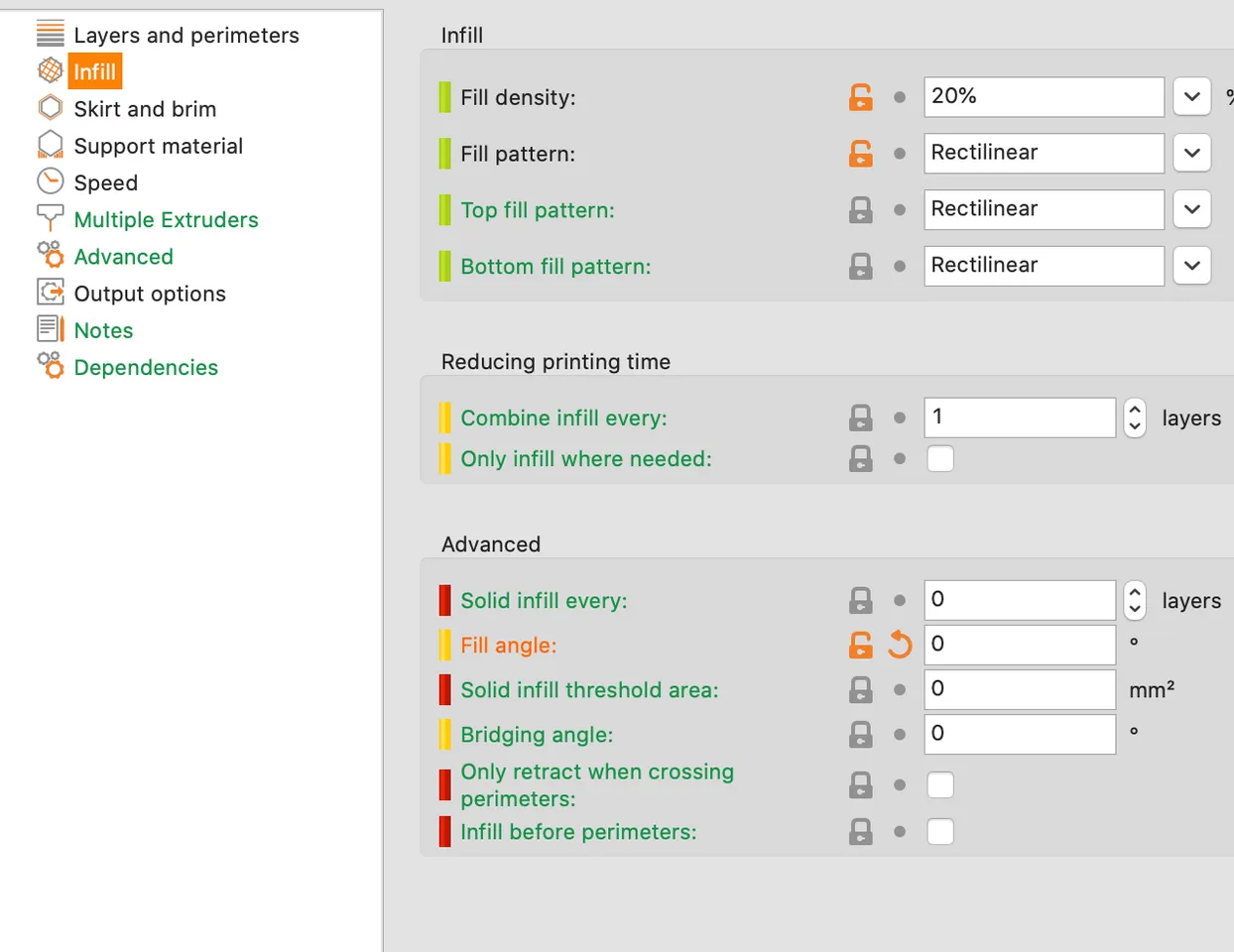Expand the Fill pattern dropdown

click(1192, 154)
